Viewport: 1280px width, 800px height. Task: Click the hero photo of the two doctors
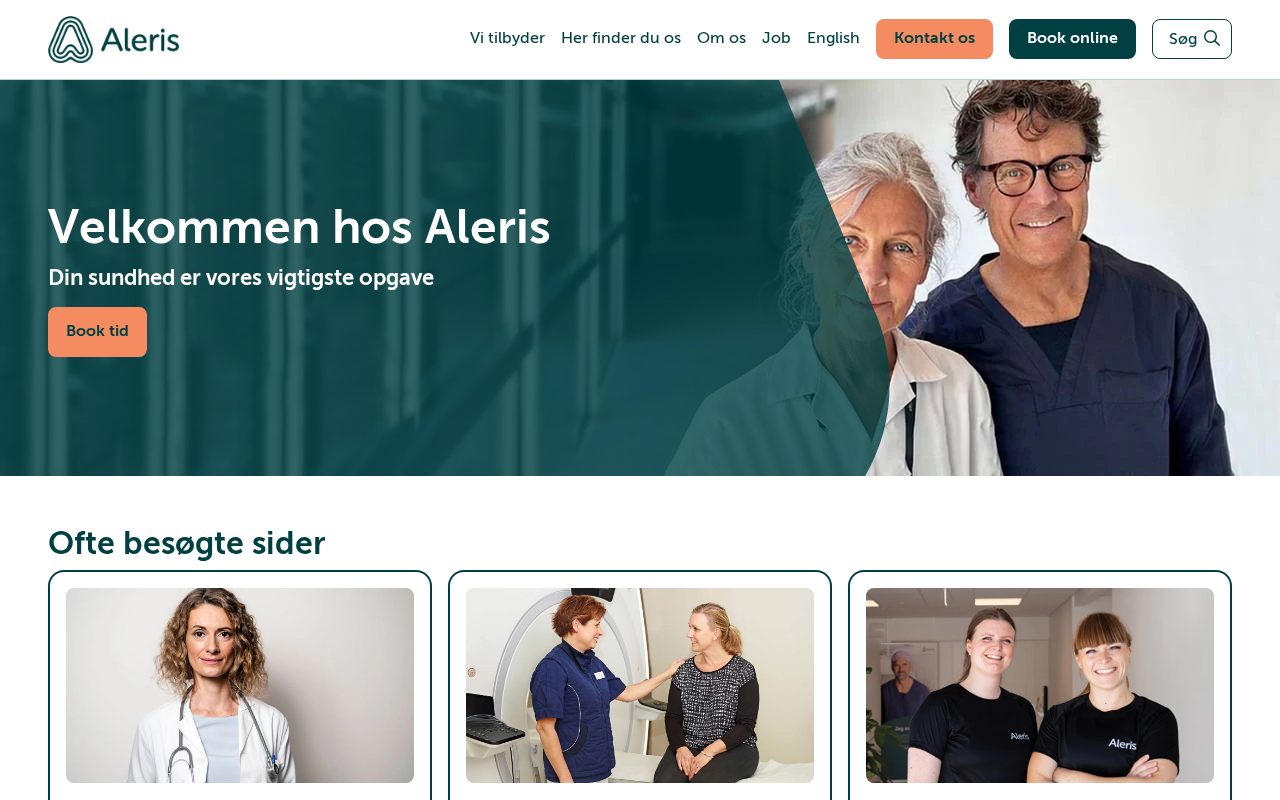pos(1030,278)
